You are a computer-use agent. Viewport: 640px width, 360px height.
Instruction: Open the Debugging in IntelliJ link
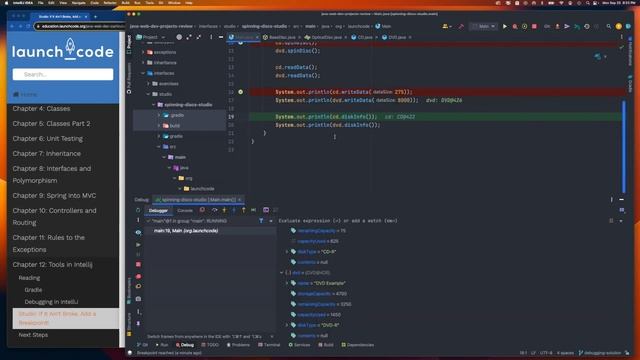51,302
